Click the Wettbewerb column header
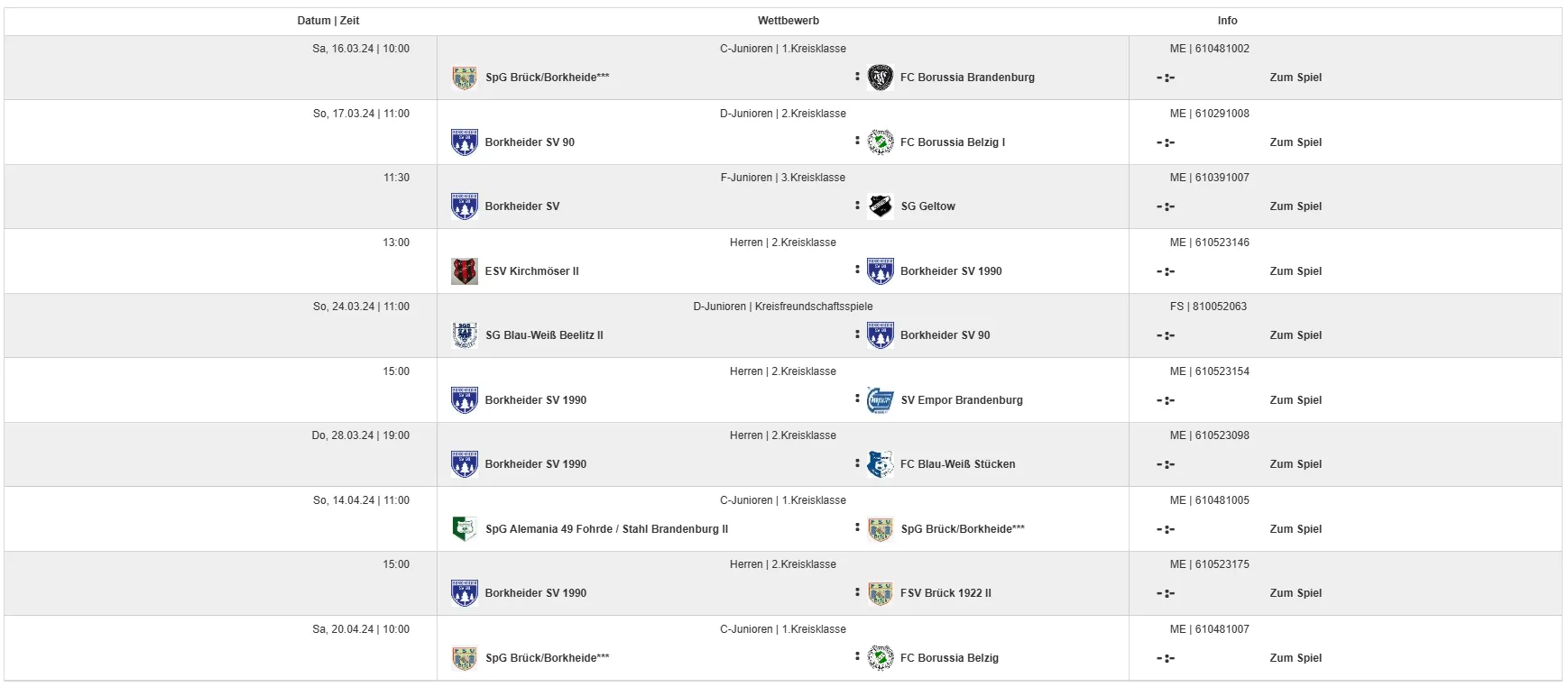 coord(789,21)
